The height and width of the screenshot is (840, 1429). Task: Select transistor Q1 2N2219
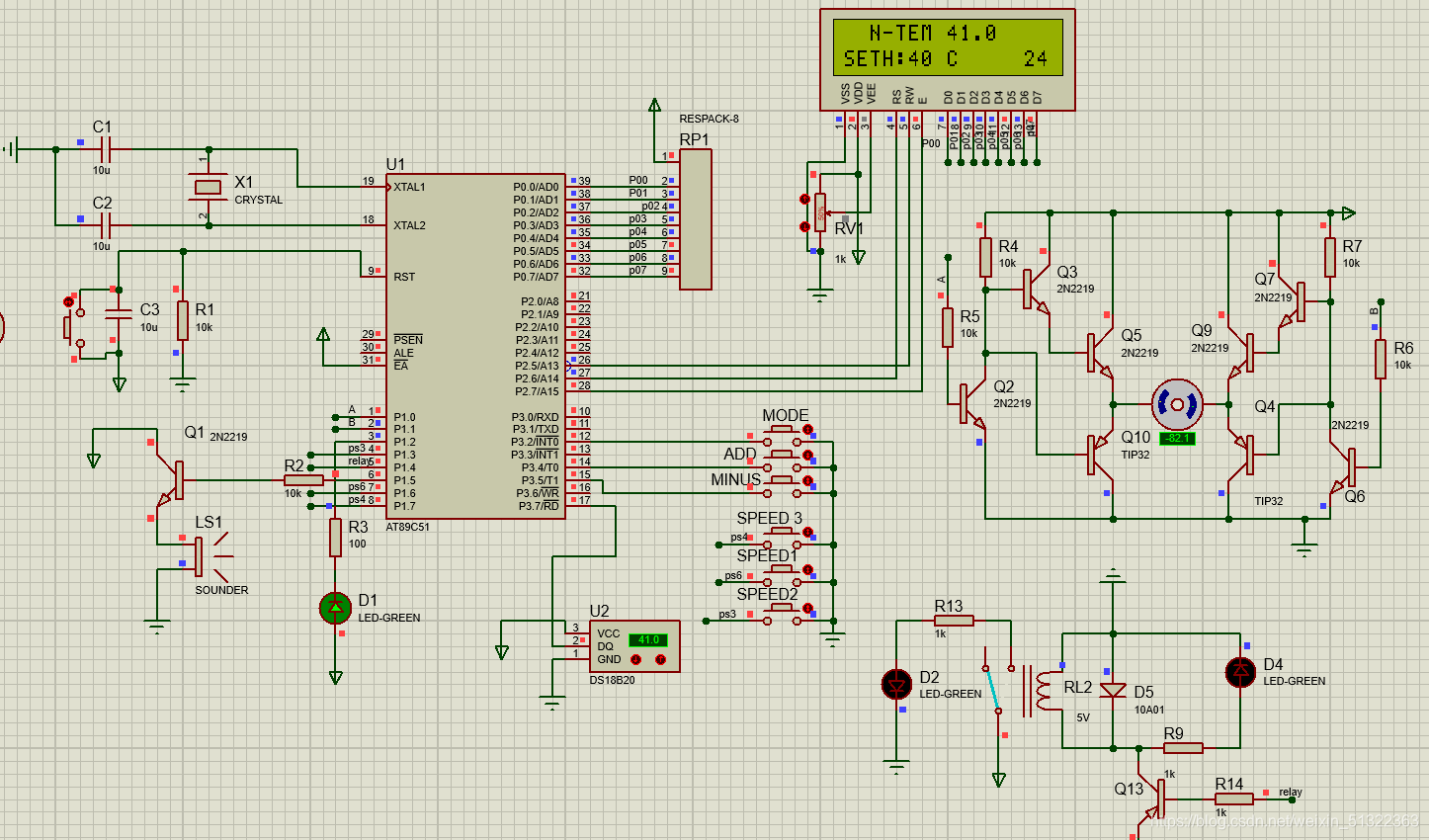click(x=171, y=479)
